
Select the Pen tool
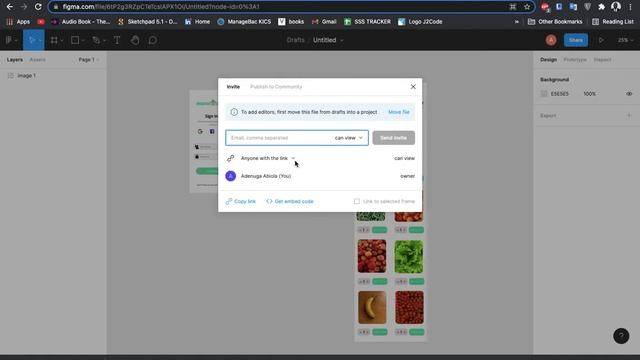[x=96, y=40]
